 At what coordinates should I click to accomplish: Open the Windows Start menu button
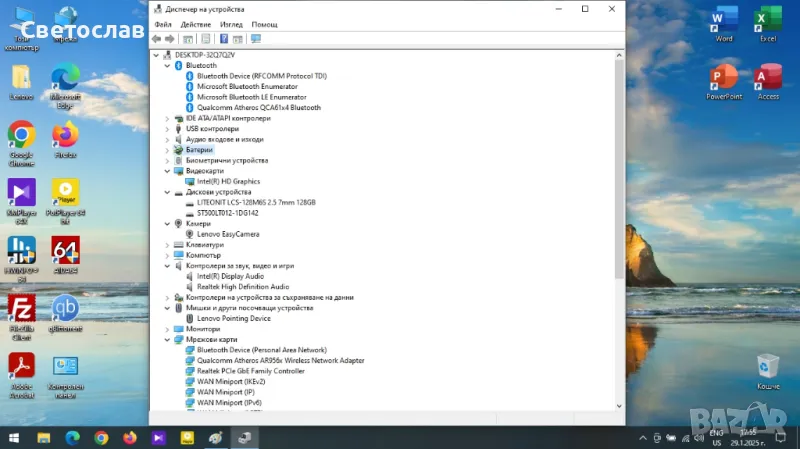[x=14, y=437]
